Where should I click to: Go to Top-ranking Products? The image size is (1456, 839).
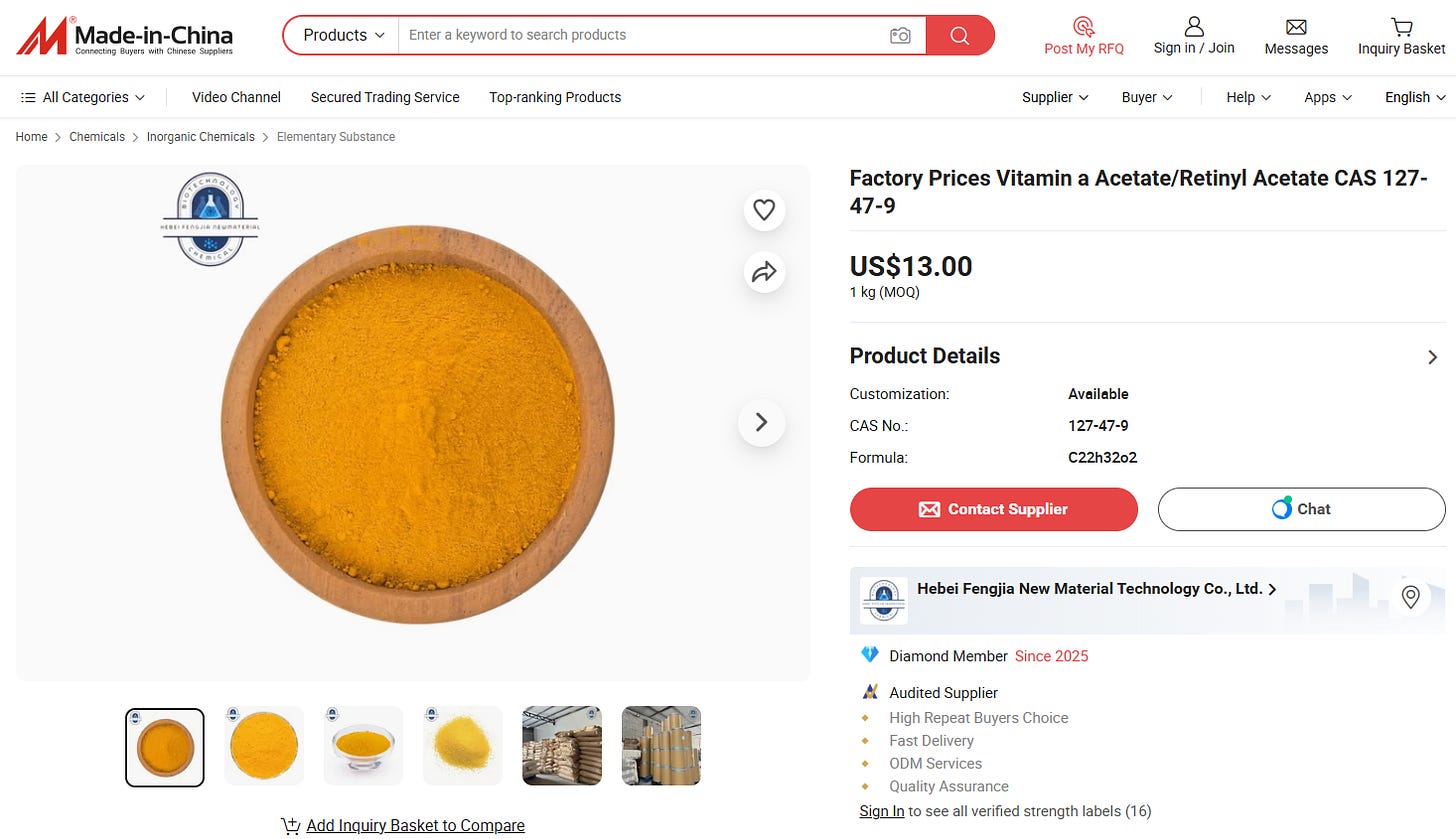coord(555,97)
